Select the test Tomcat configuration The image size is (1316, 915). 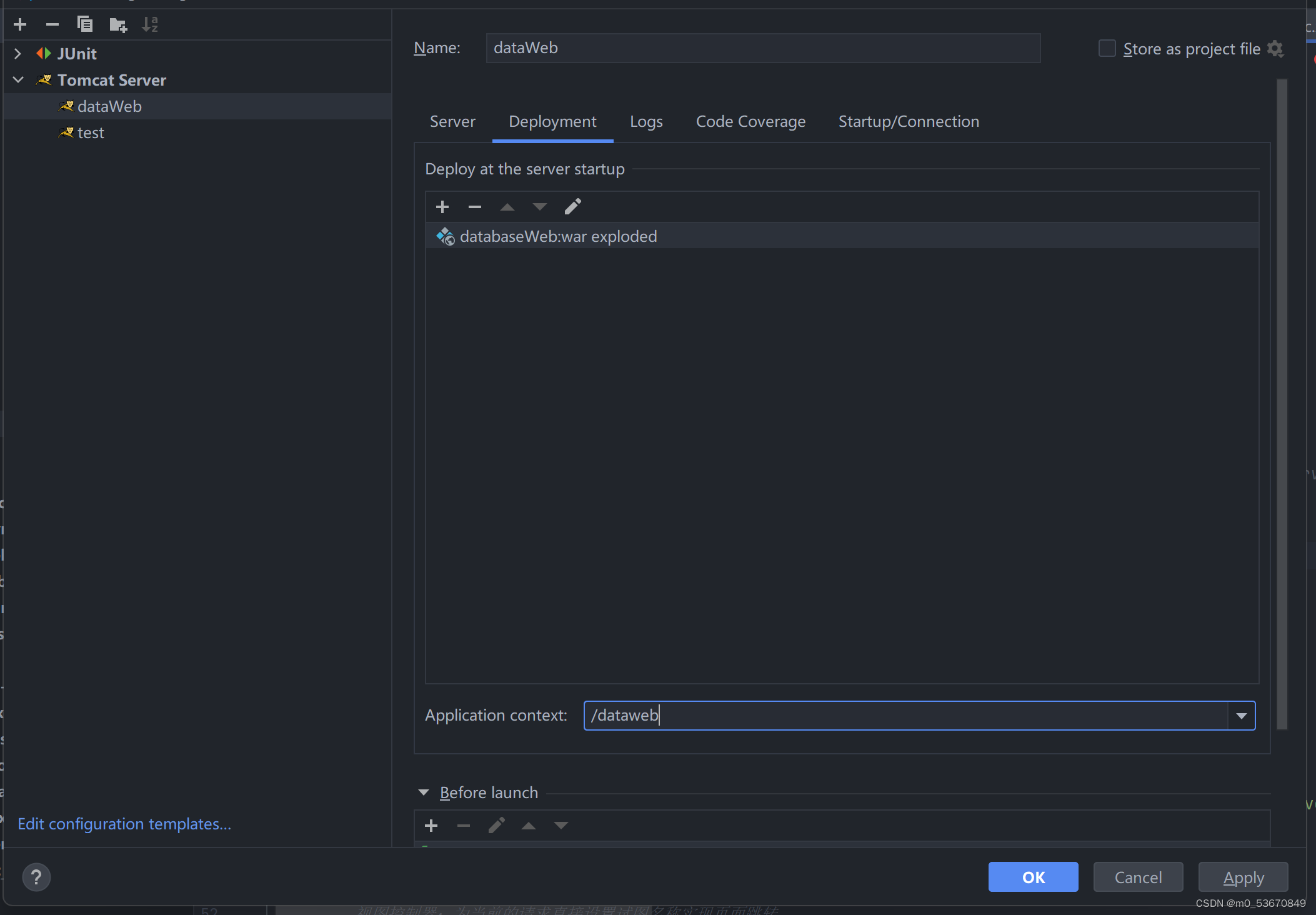[91, 133]
